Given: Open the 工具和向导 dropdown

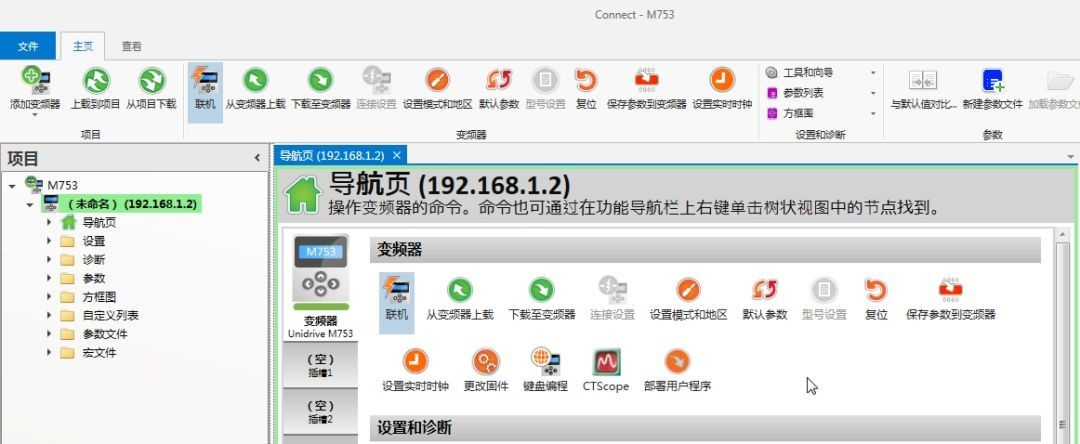Looking at the screenshot, I should click(x=873, y=73).
